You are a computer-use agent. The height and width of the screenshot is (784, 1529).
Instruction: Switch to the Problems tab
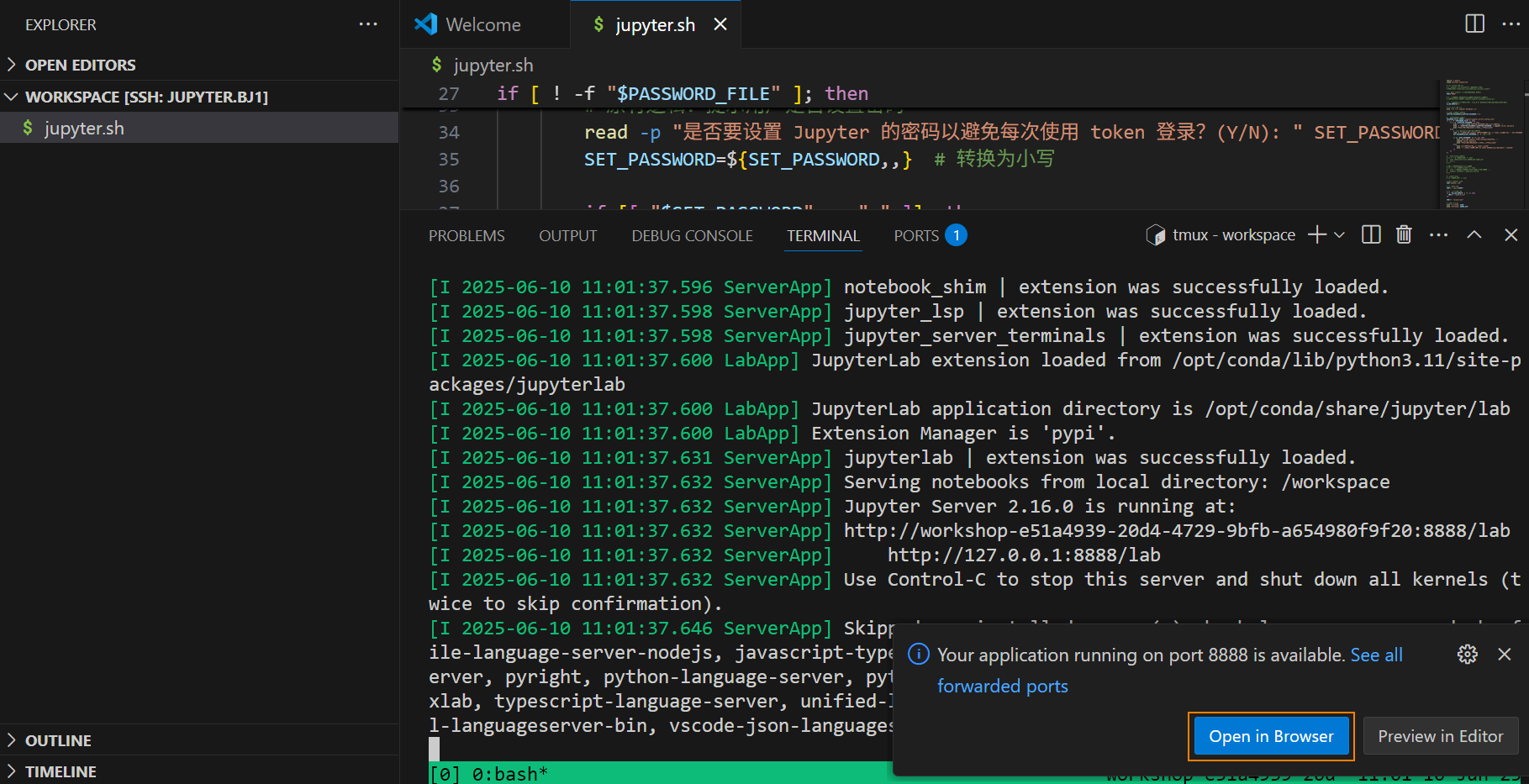(467, 236)
